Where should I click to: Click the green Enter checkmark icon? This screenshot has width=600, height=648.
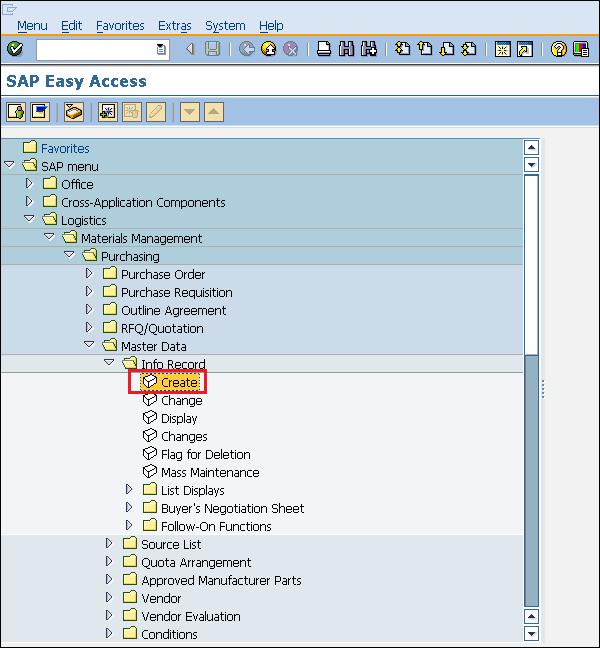15,49
